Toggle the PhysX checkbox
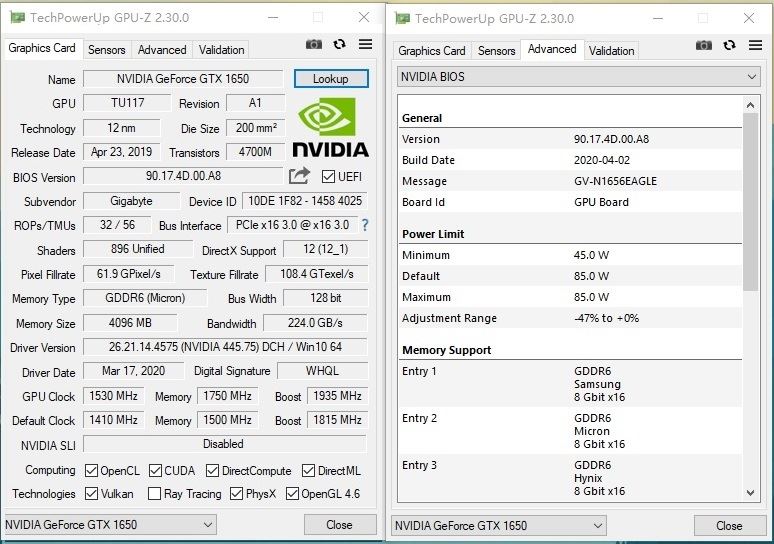 (x=236, y=494)
